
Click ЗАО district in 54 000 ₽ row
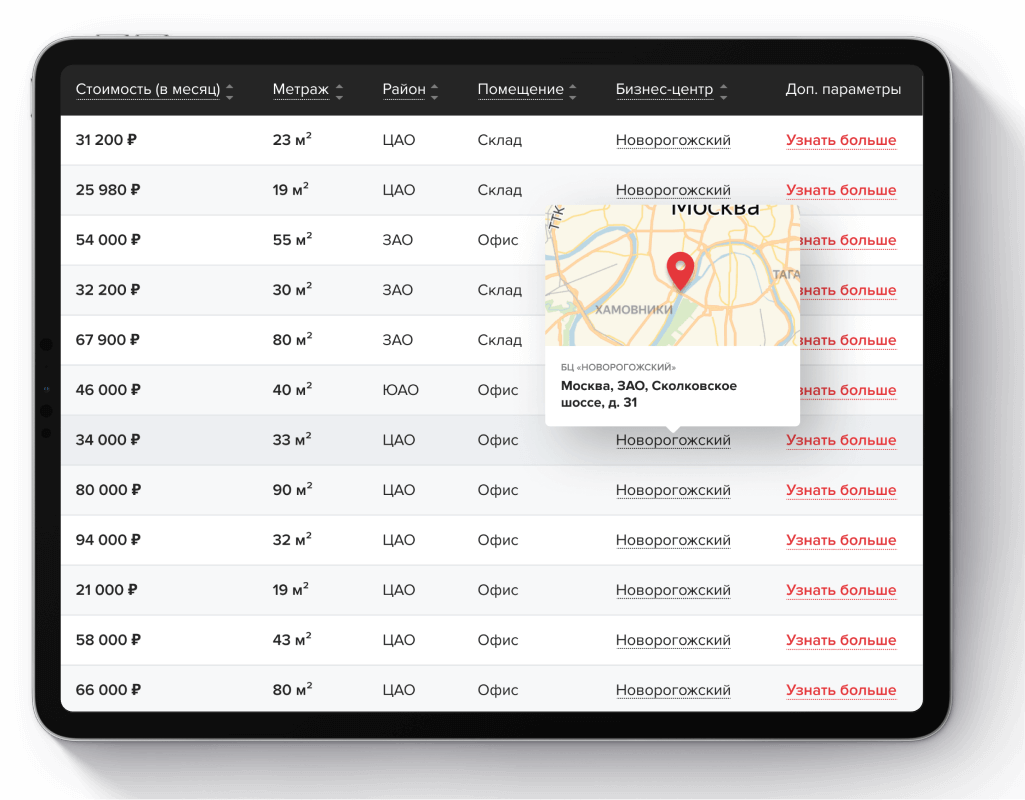[397, 240]
